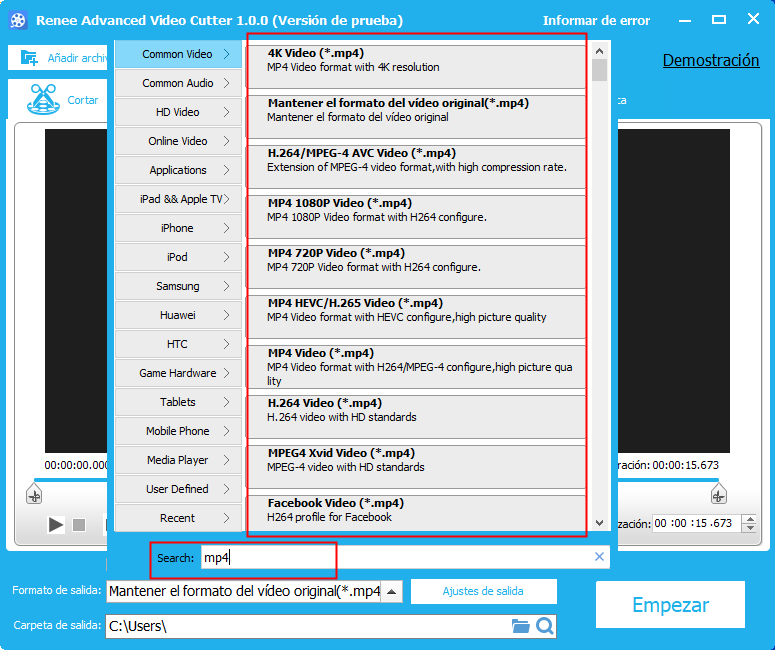Select MP4 Video (*.mp4) format

(416, 366)
